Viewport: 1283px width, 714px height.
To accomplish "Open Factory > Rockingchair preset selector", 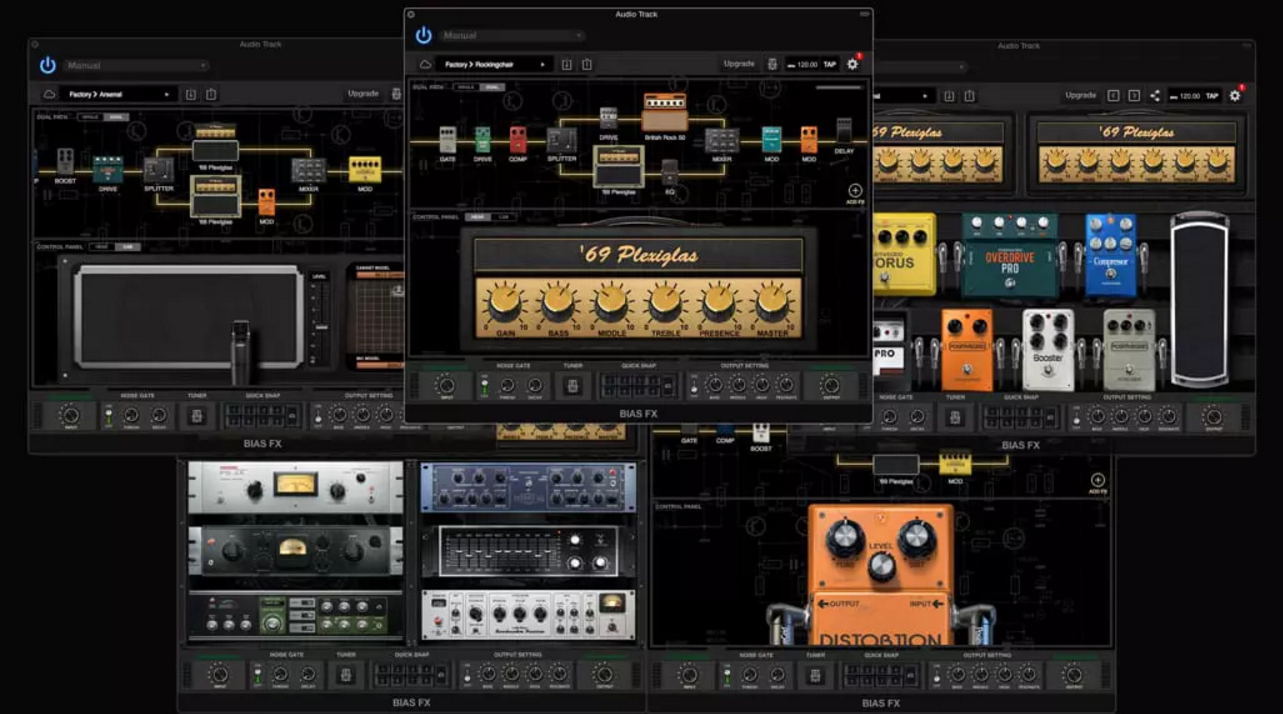I will click(x=496, y=64).
